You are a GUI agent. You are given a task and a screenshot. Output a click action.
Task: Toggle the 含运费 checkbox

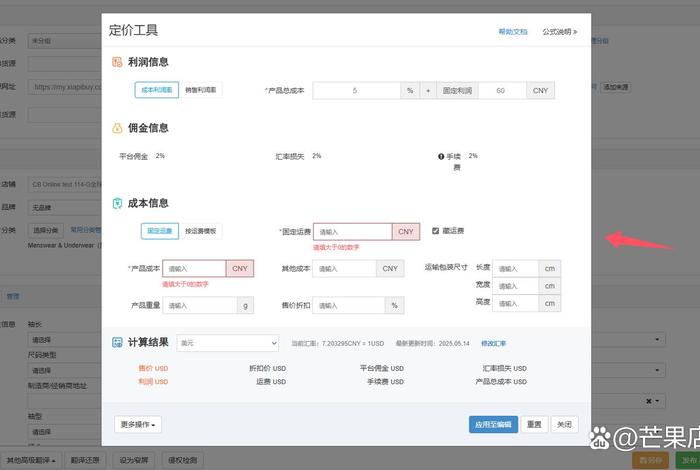435,231
